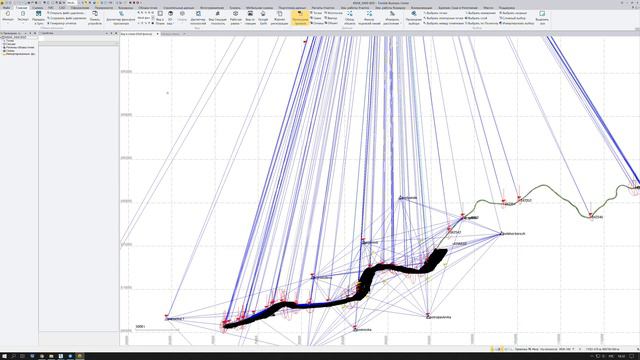Select Регионы облака точек tree node

coord(19,47)
